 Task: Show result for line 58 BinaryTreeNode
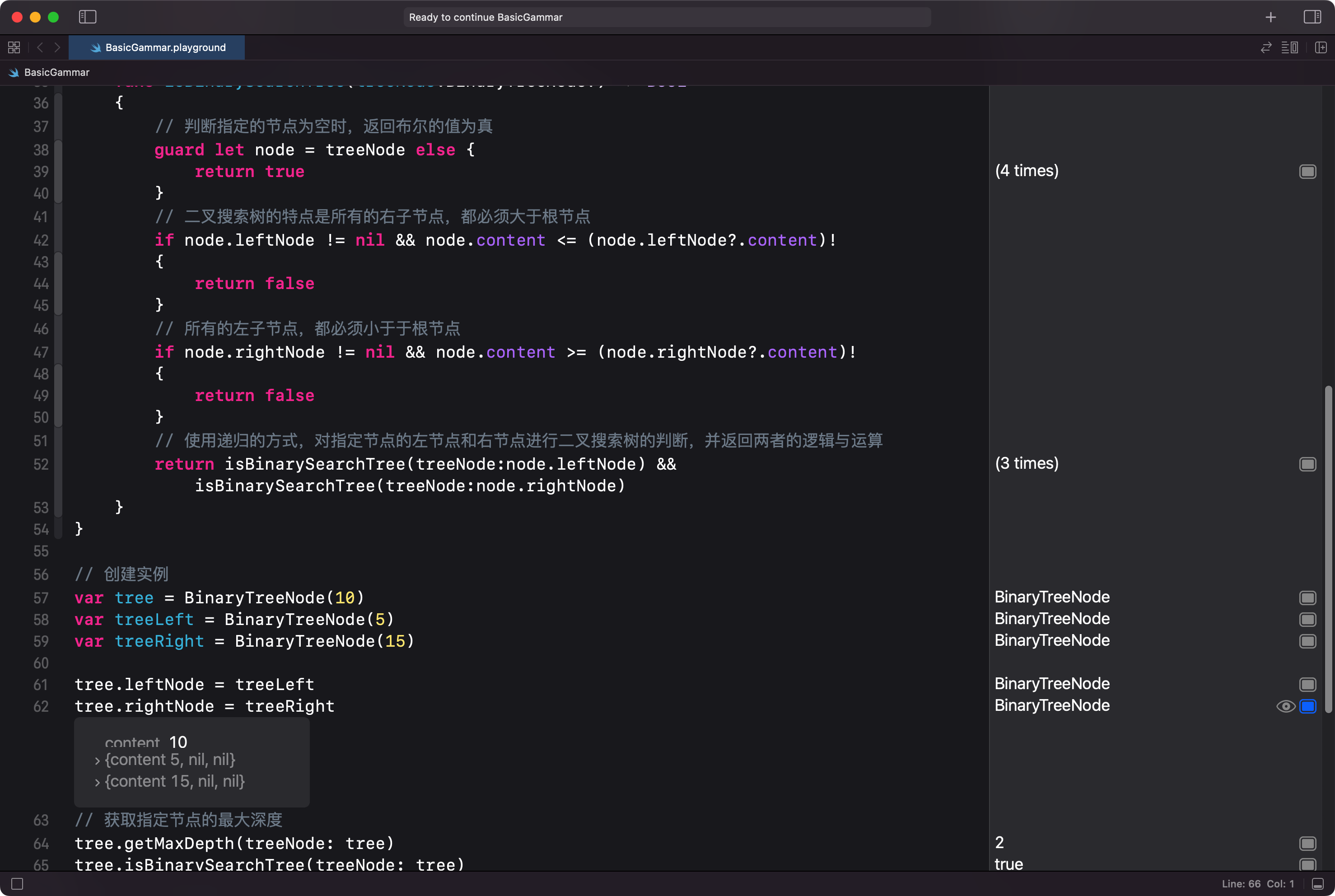1307,620
